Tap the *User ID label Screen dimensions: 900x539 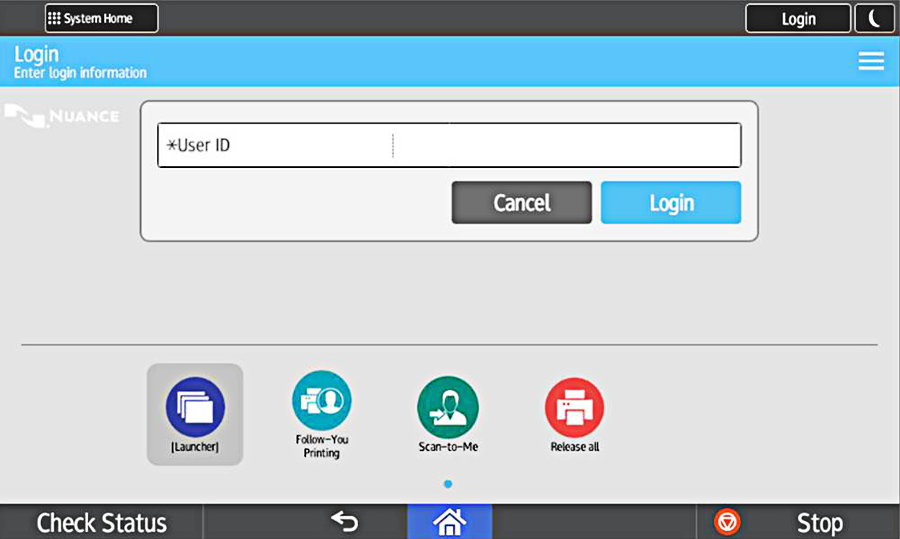(x=199, y=145)
